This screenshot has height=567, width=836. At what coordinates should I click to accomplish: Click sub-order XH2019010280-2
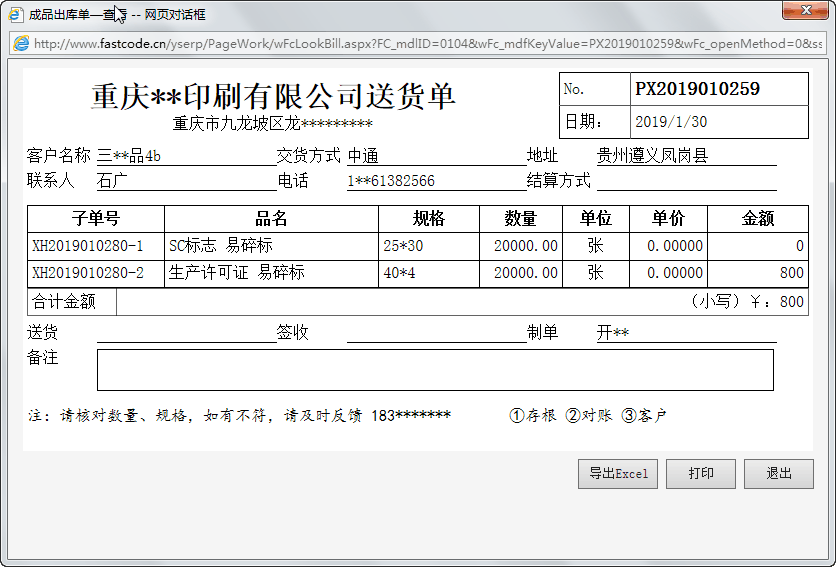click(87, 273)
